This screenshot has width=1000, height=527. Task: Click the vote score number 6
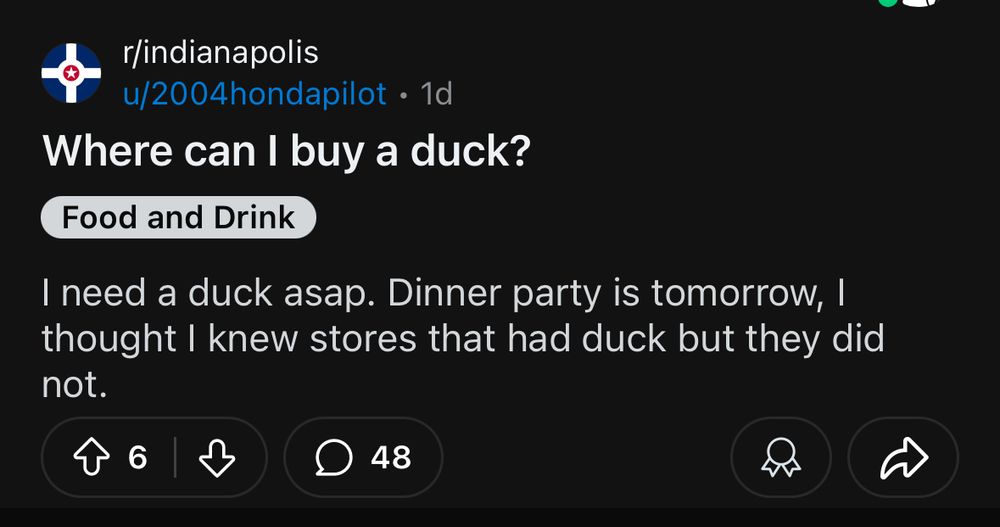[x=138, y=457]
